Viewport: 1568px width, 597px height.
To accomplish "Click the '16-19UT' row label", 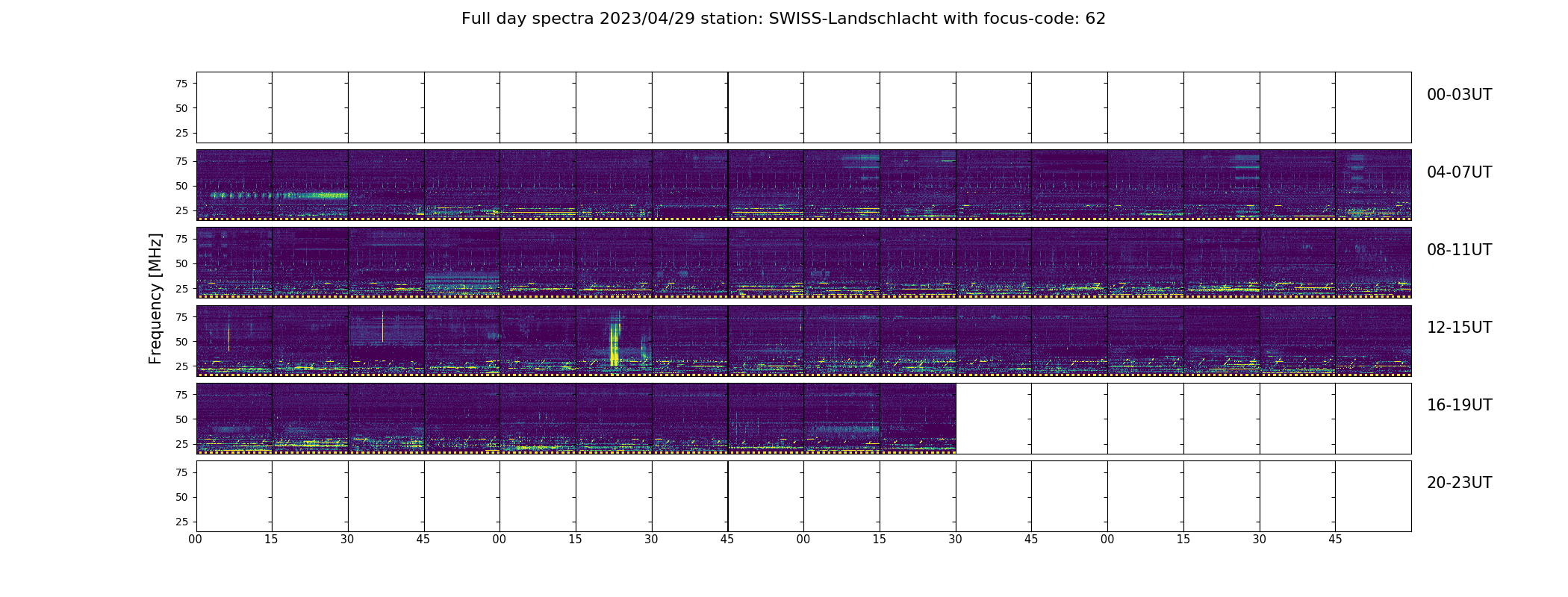I will point(1459,405).
